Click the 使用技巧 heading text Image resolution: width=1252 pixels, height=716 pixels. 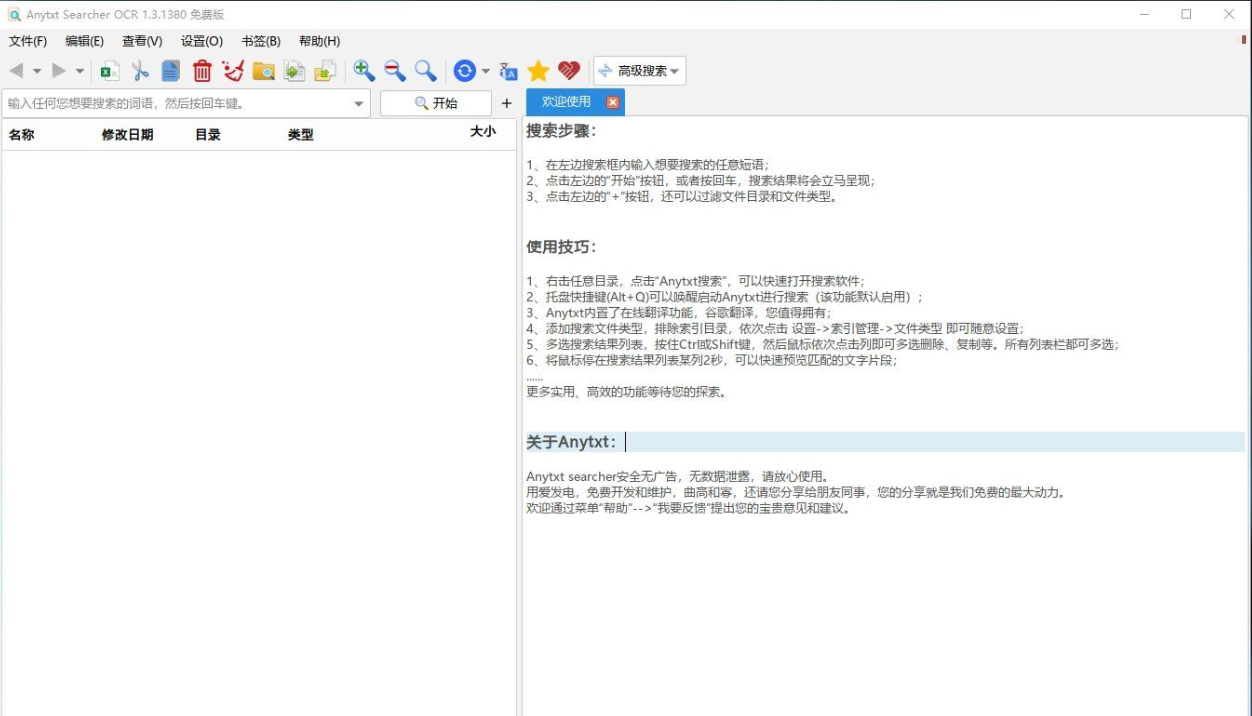coord(561,247)
